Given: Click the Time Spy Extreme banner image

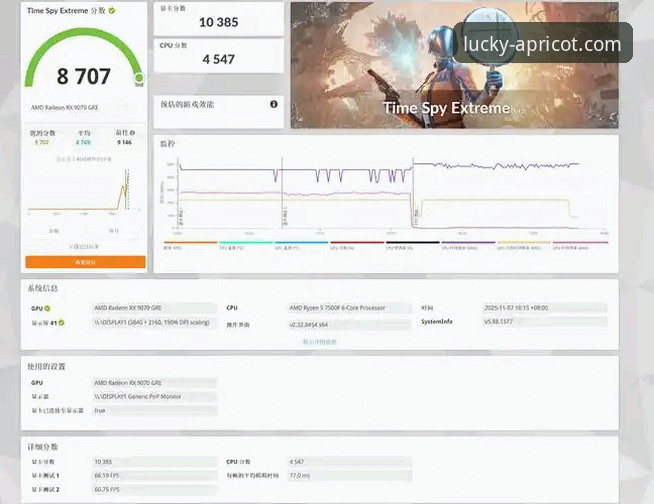Looking at the screenshot, I should [x=454, y=65].
